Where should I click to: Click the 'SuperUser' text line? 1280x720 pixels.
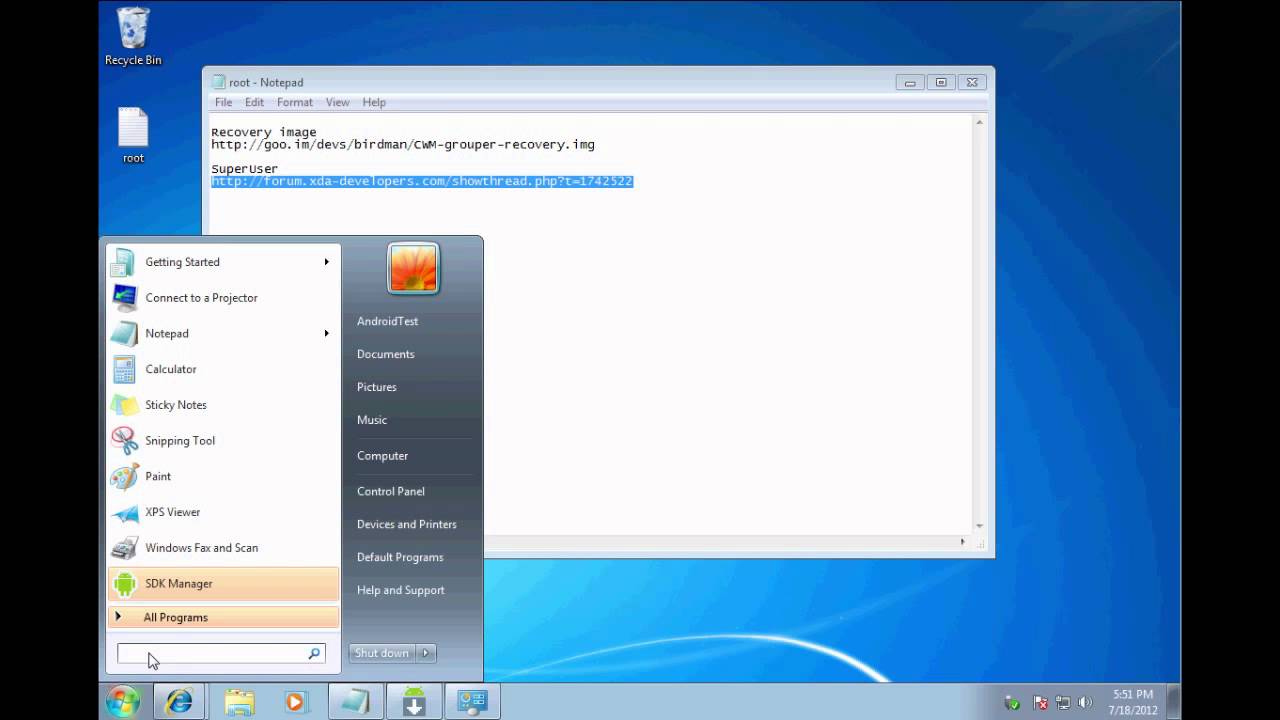245,169
